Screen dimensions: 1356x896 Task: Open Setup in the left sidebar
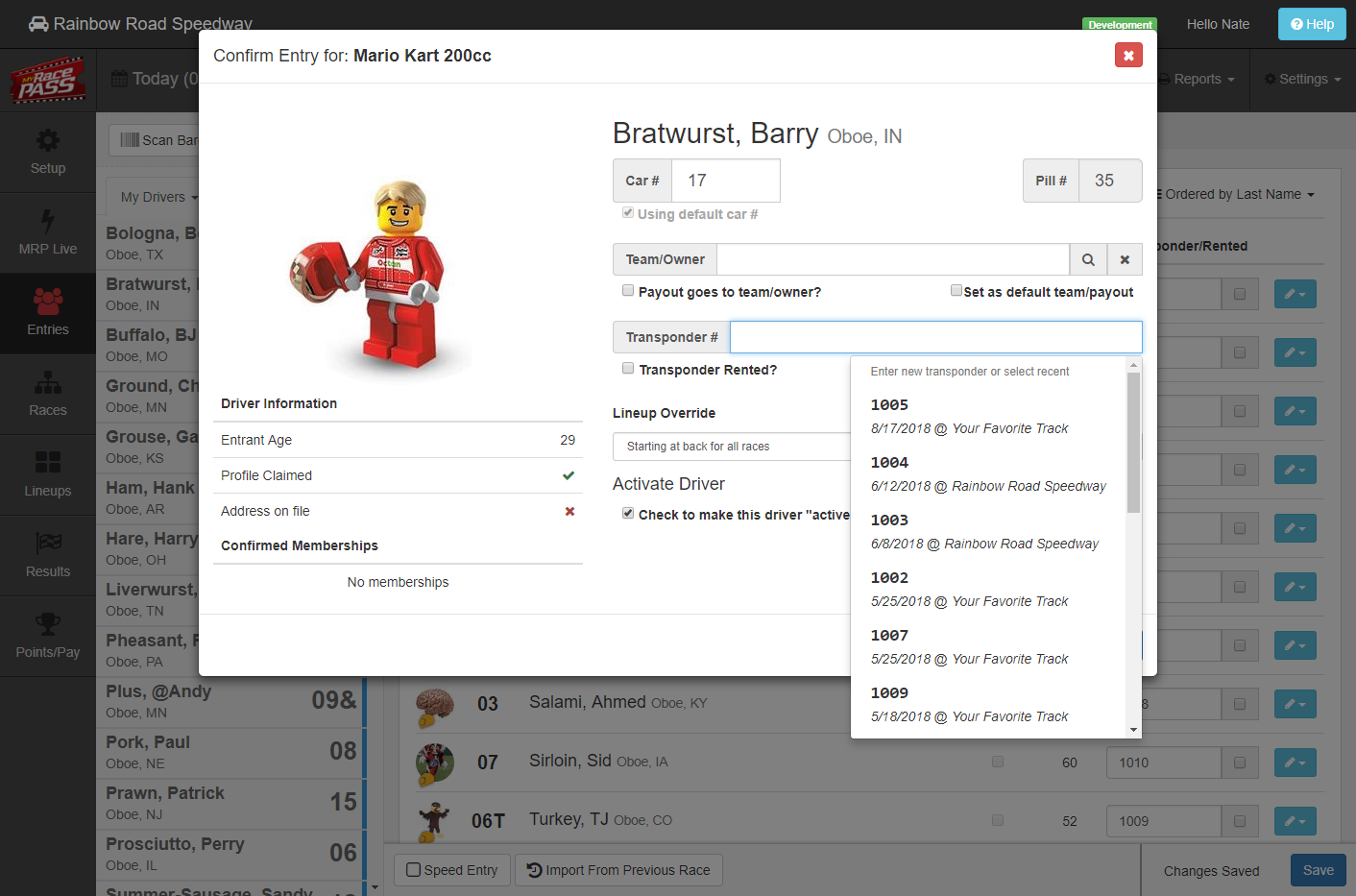tap(48, 153)
